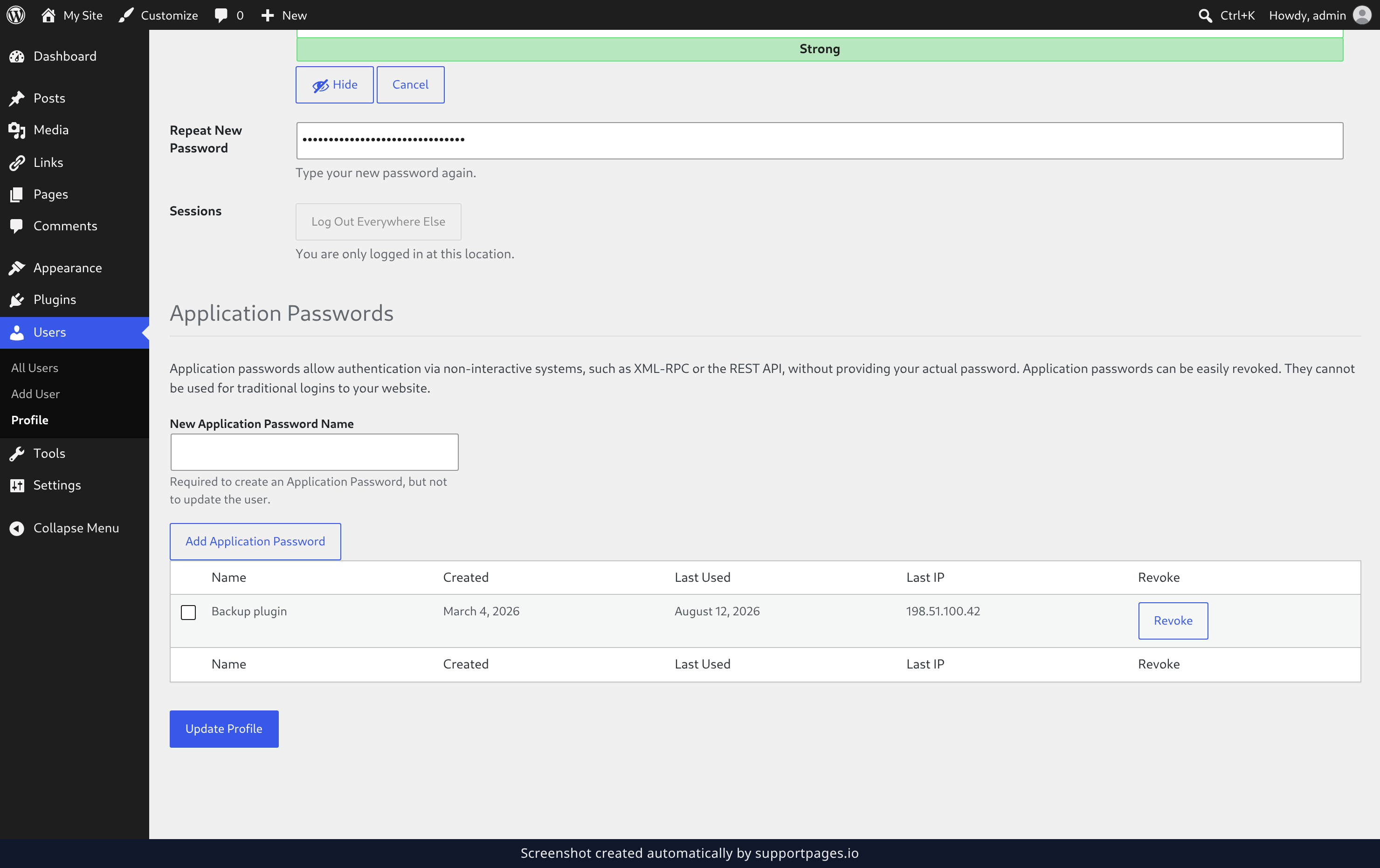The height and width of the screenshot is (868, 1380).
Task: Focus the Repeat New Password field
Action: (x=819, y=140)
